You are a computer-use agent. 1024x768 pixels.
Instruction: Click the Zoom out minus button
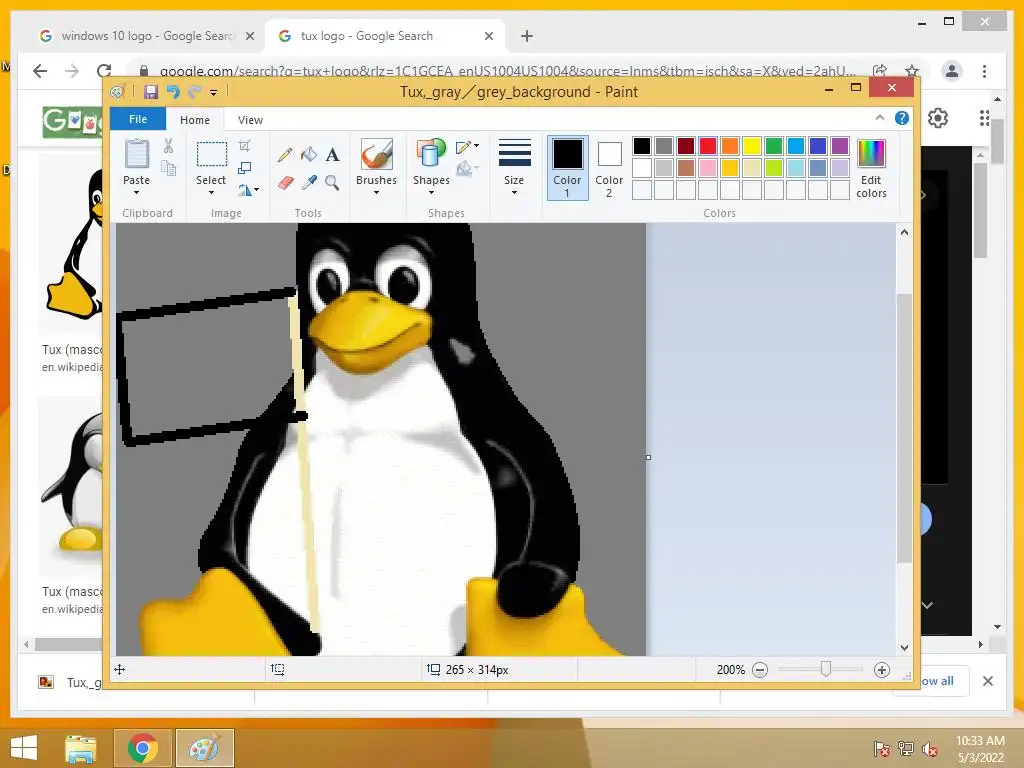pyautogui.click(x=760, y=670)
